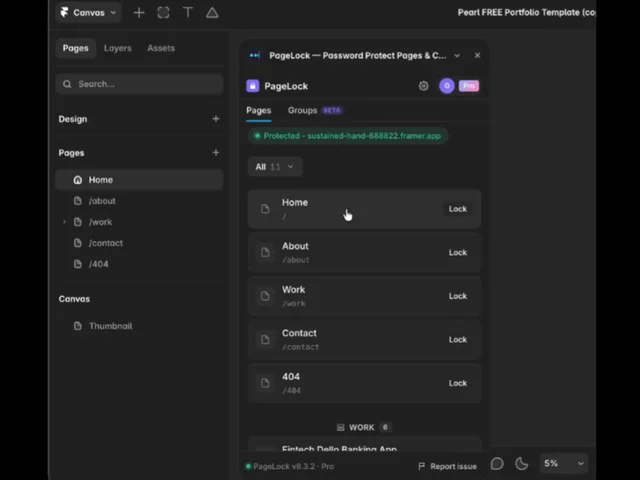Lock the Home page
640x480 pixels.
[458, 209]
